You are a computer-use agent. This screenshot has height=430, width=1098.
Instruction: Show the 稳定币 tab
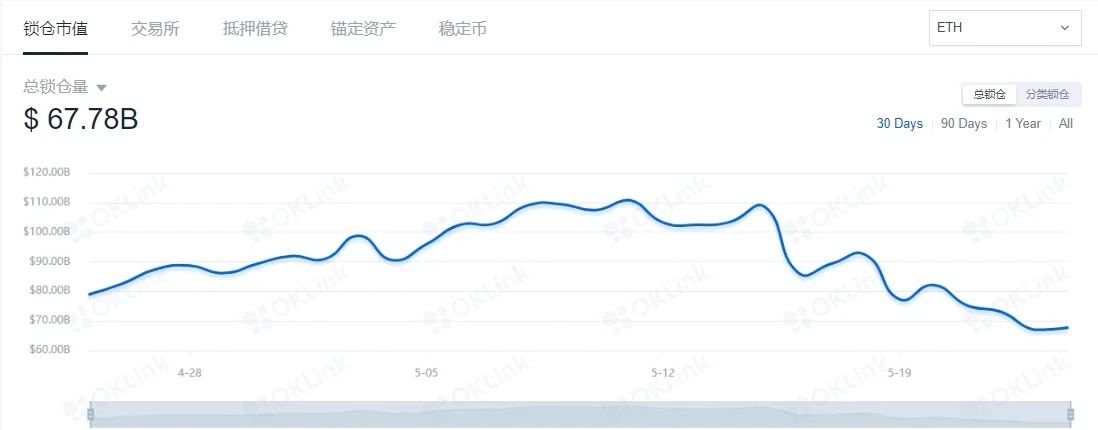click(x=463, y=28)
